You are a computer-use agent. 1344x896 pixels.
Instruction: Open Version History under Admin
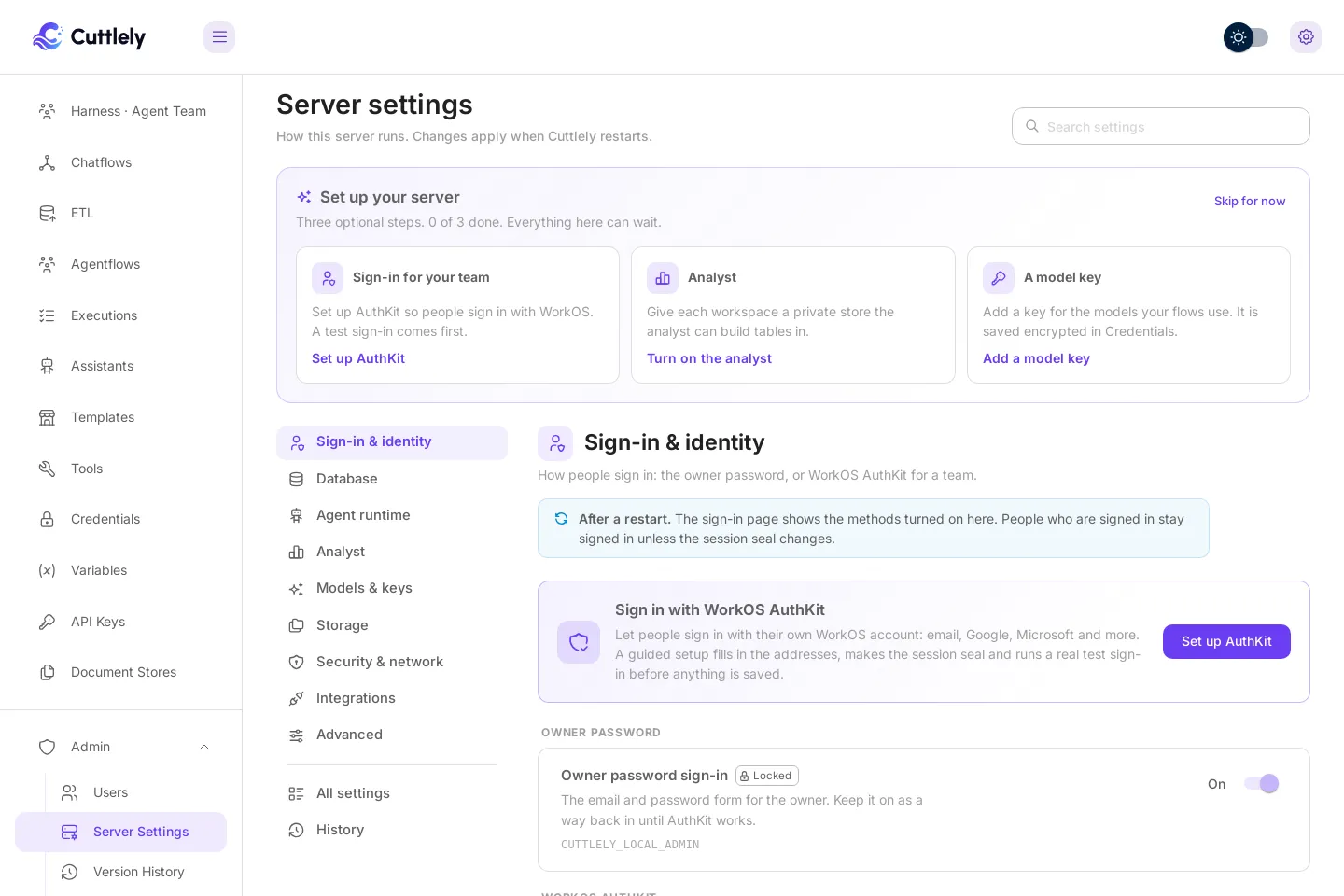click(121, 872)
